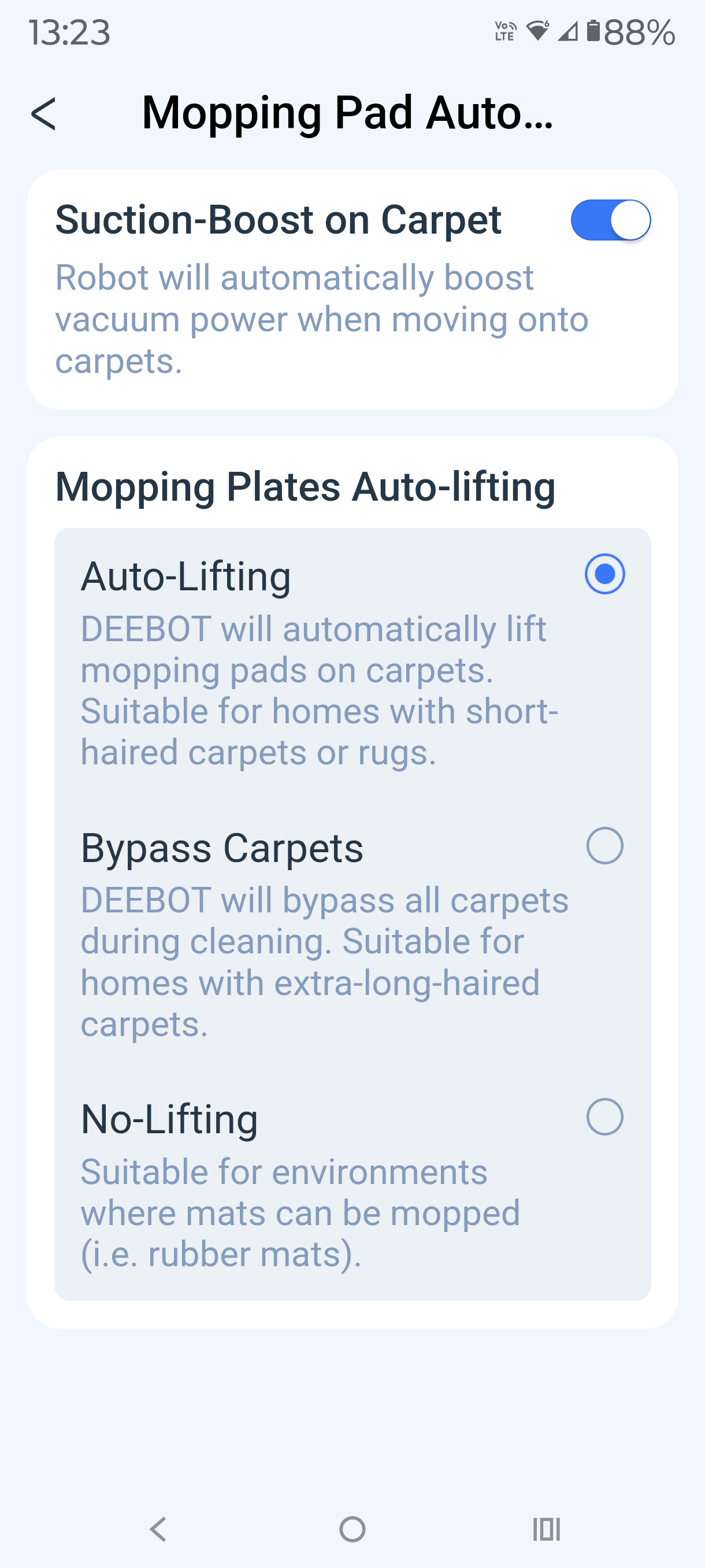Tap the No-Lifting option title
Screen dimensions: 705x1568
click(x=170, y=1119)
